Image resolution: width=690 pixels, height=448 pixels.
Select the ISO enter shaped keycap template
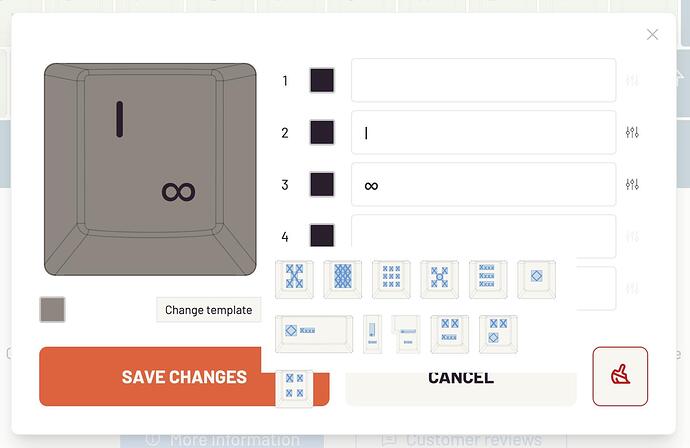point(406,334)
